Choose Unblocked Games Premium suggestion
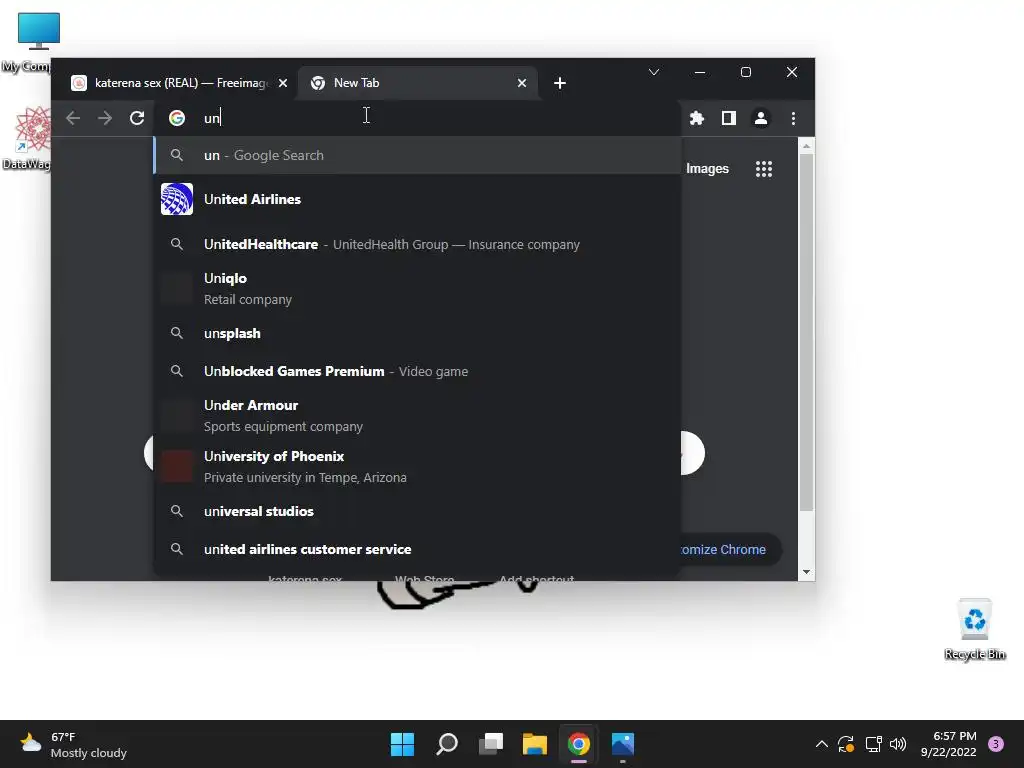The width and height of the screenshot is (1024, 768). tap(417, 371)
